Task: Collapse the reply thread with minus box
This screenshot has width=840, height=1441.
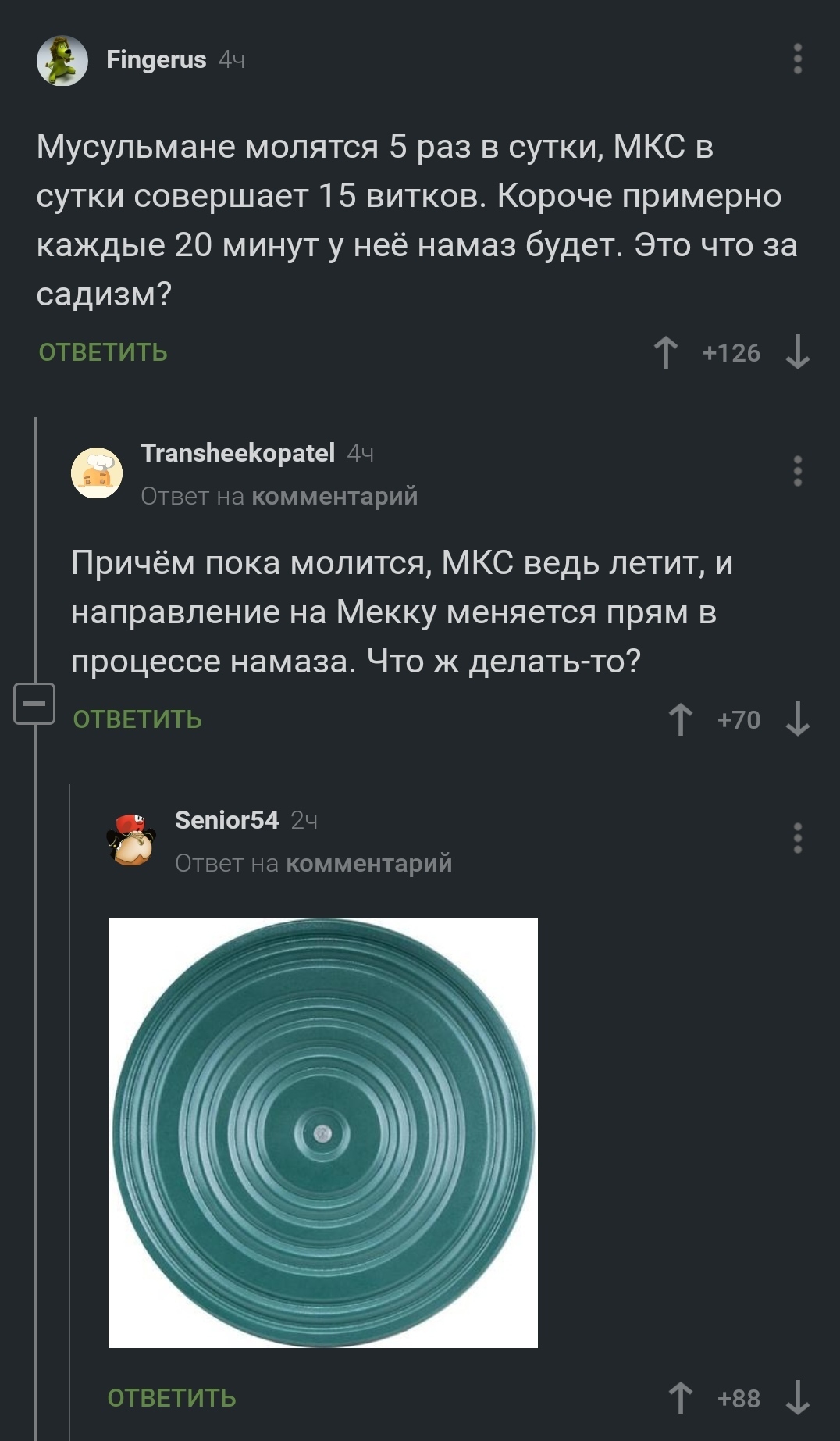Action: [34, 704]
